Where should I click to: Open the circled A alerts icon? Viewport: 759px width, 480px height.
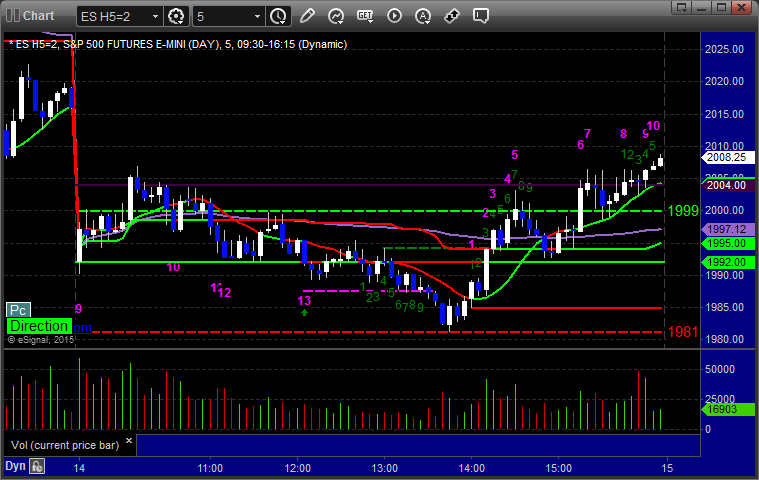(423, 16)
